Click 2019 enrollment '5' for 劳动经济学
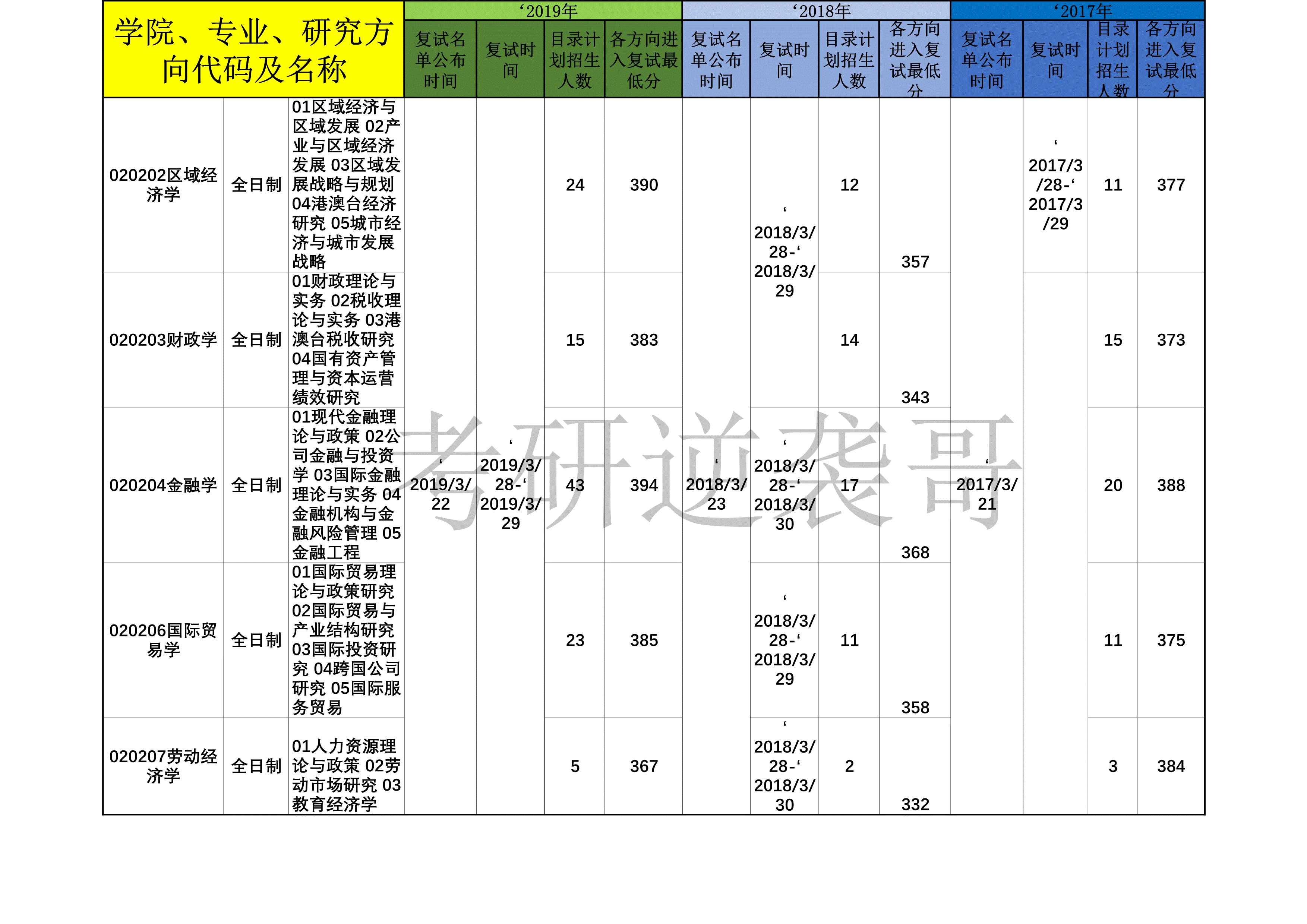Image resolution: width=1307 pixels, height=924 pixels. (575, 766)
